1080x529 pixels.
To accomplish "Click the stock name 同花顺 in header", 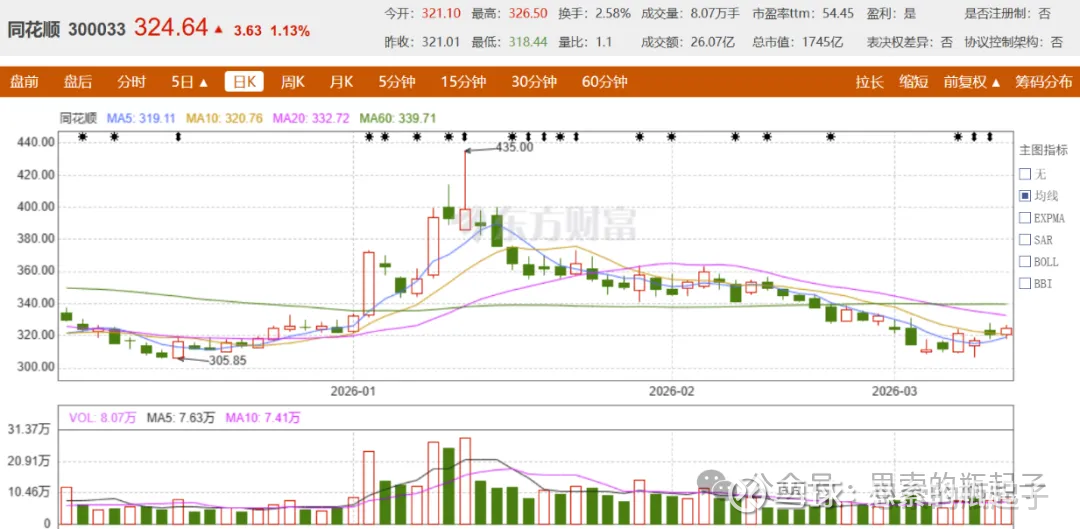I will point(34,30).
